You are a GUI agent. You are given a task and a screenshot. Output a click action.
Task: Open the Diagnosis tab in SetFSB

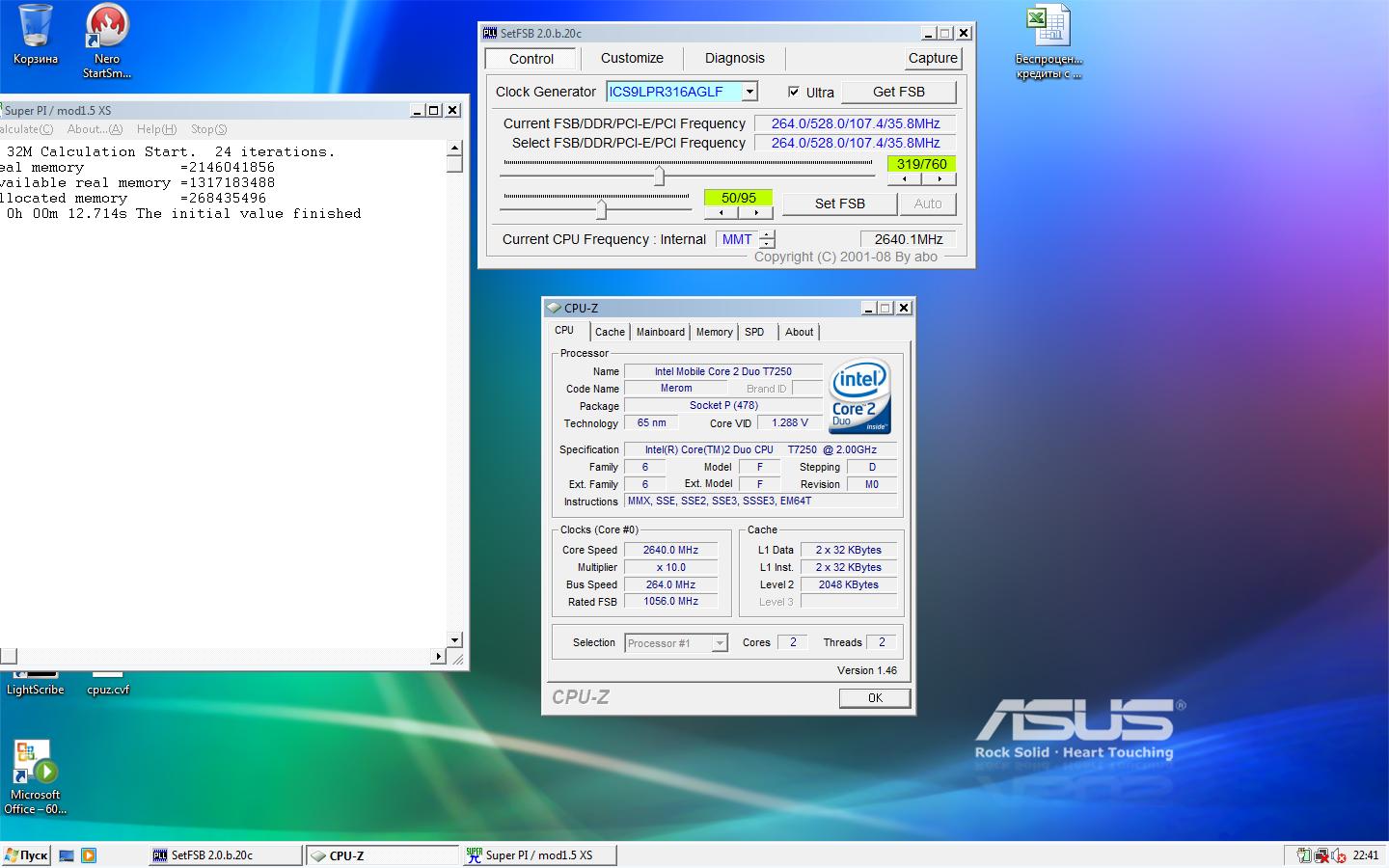click(x=735, y=58)
